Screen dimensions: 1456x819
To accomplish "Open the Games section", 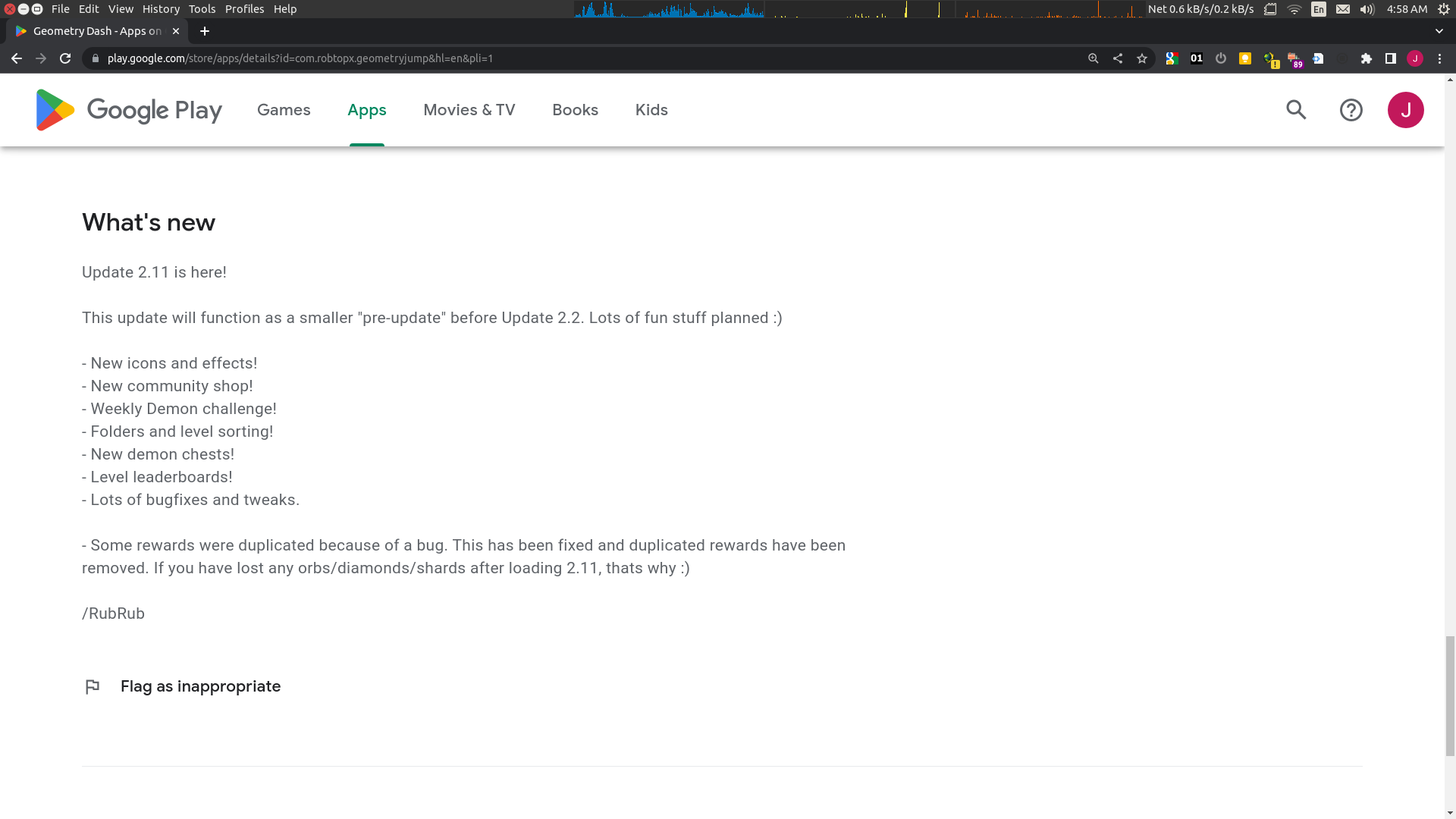I will point(284,110).
